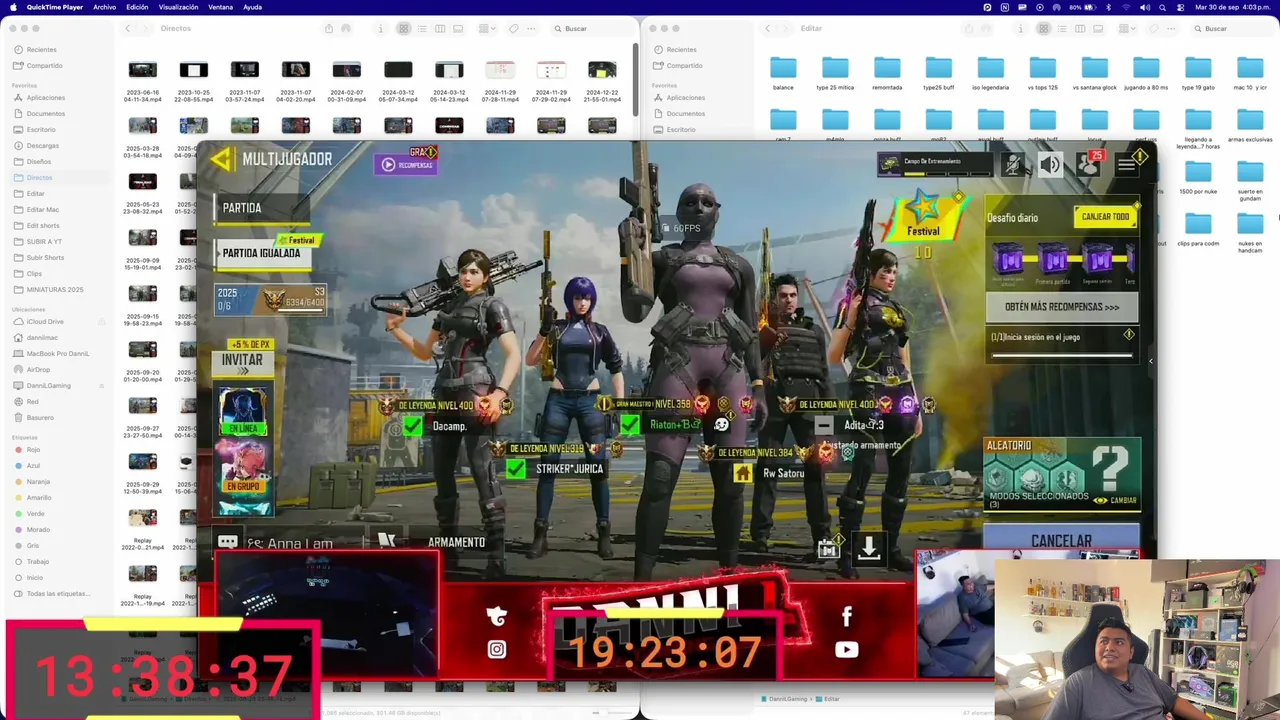
Task: Open the En Línea friends card
Action: pyautogui.click(x=243, y=410)
